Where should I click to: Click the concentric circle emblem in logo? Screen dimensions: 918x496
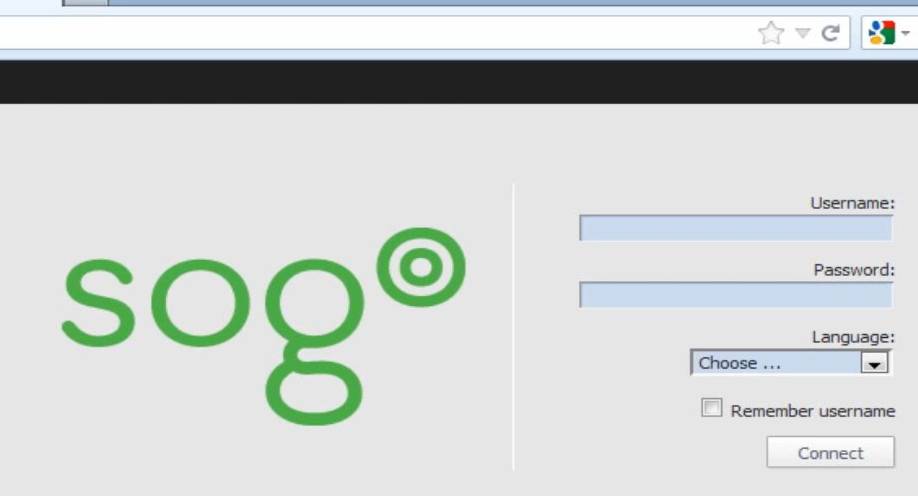421,267
